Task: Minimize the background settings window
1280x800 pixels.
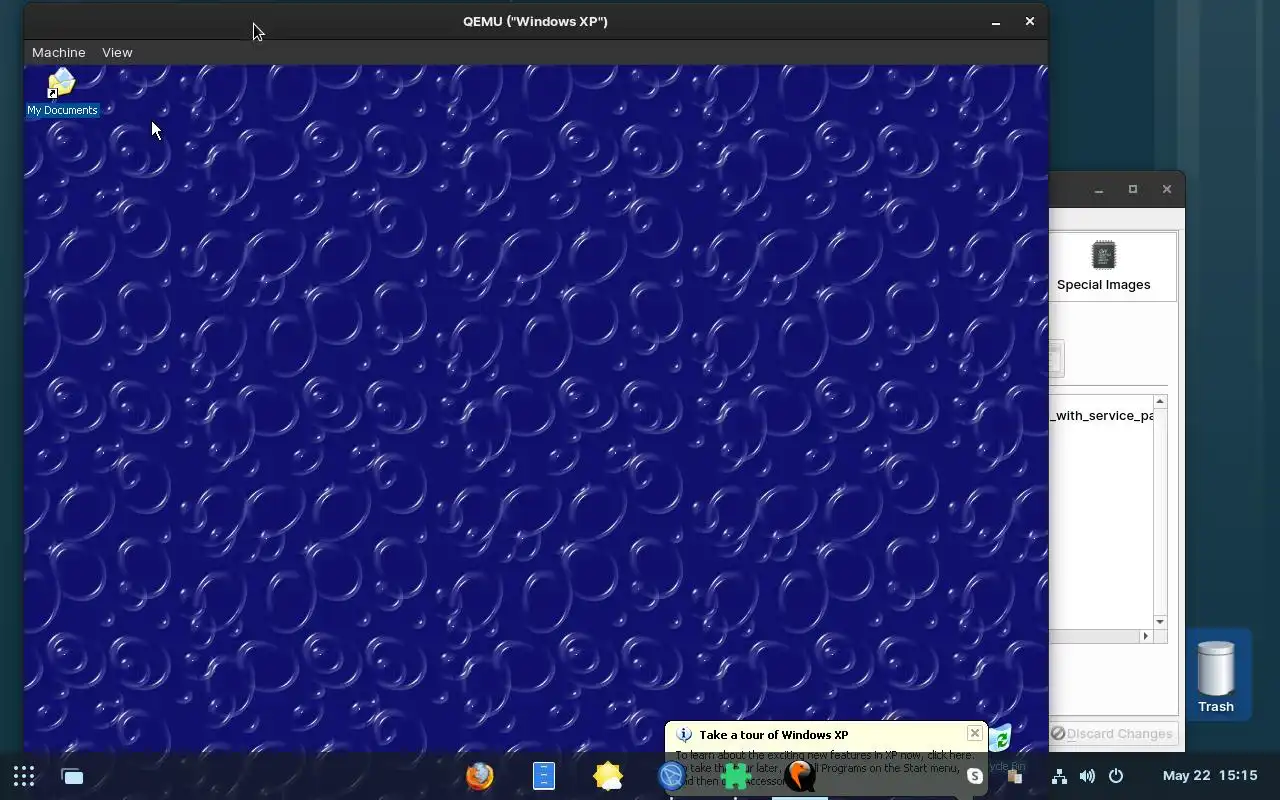Action: 1099,190
